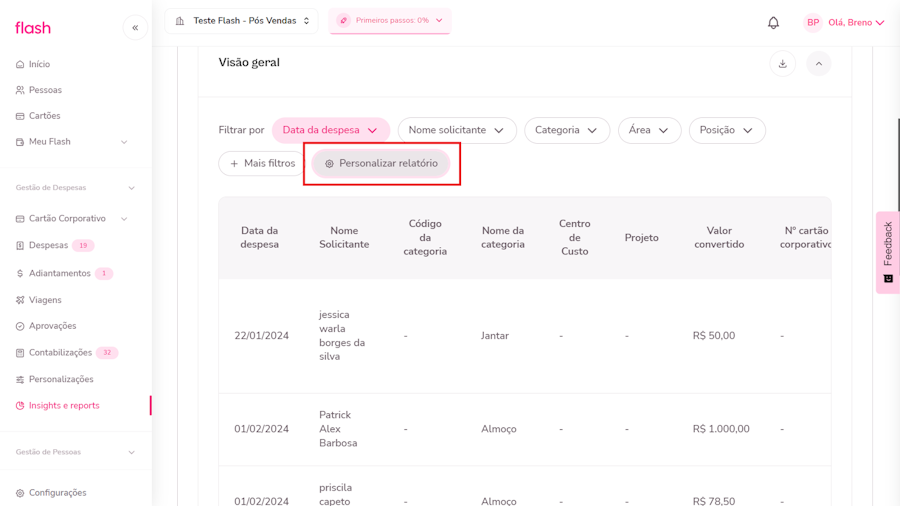Click the Início home icon

coord(20,64)
